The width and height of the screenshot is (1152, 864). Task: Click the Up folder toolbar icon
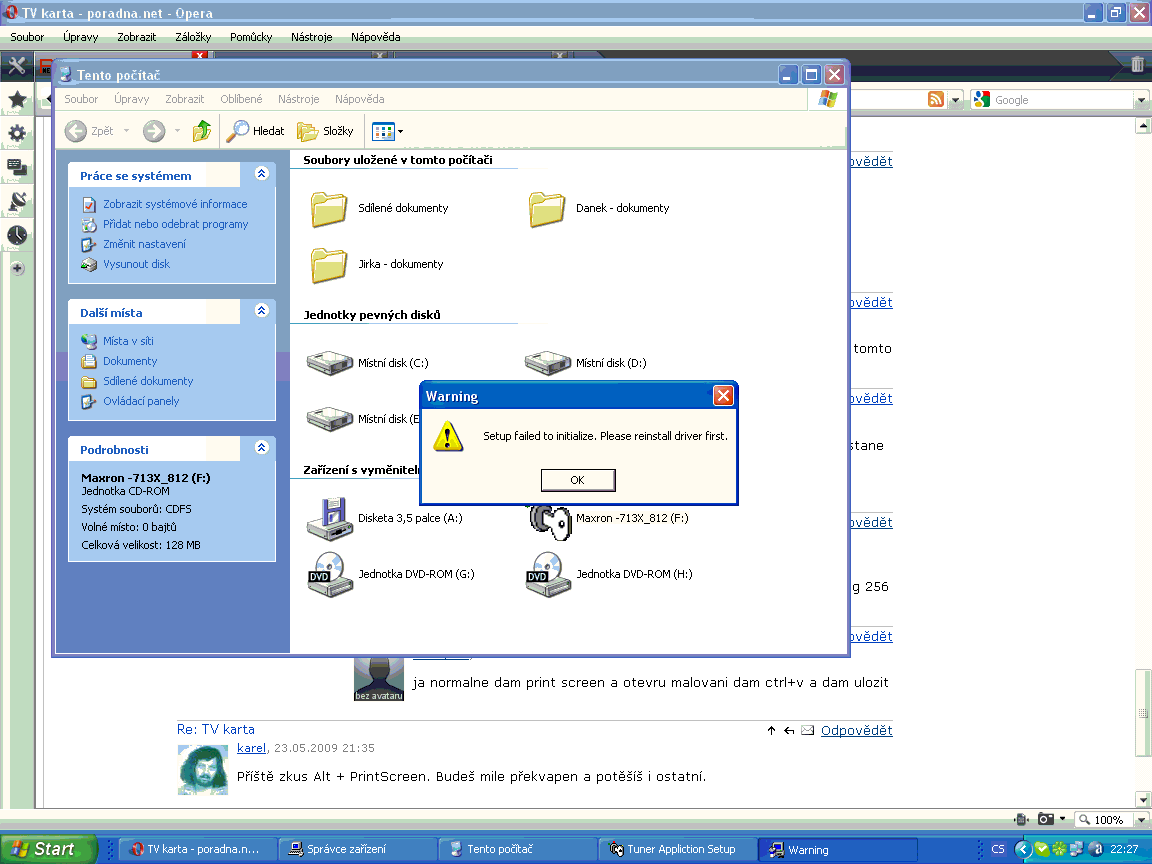[x=201, y=131]
